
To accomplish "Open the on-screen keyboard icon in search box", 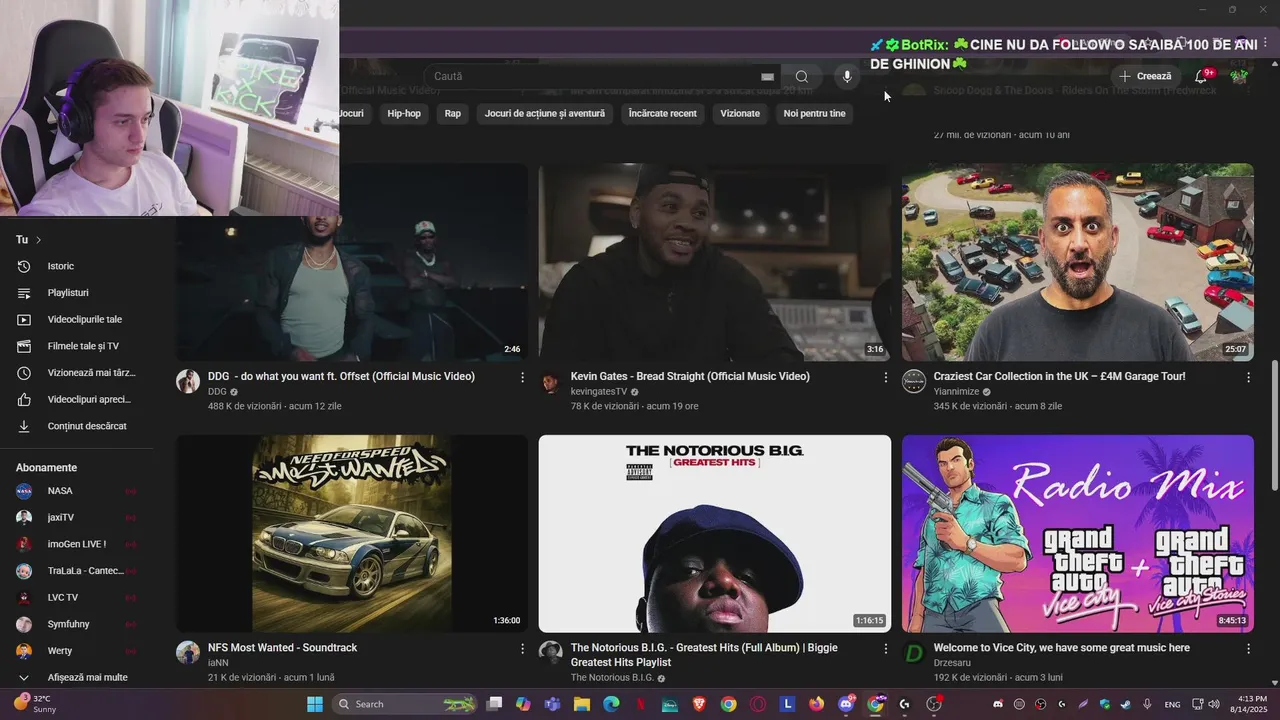I will pos(767,77).
